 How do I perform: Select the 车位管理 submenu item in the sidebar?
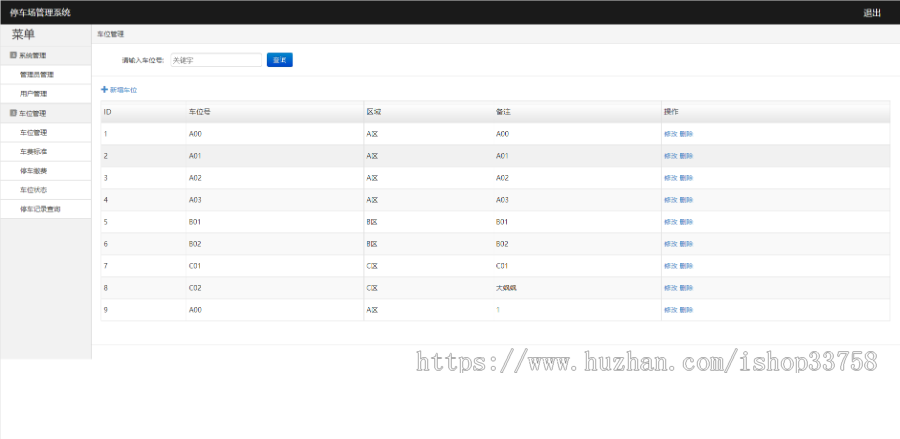click(45, 133)
